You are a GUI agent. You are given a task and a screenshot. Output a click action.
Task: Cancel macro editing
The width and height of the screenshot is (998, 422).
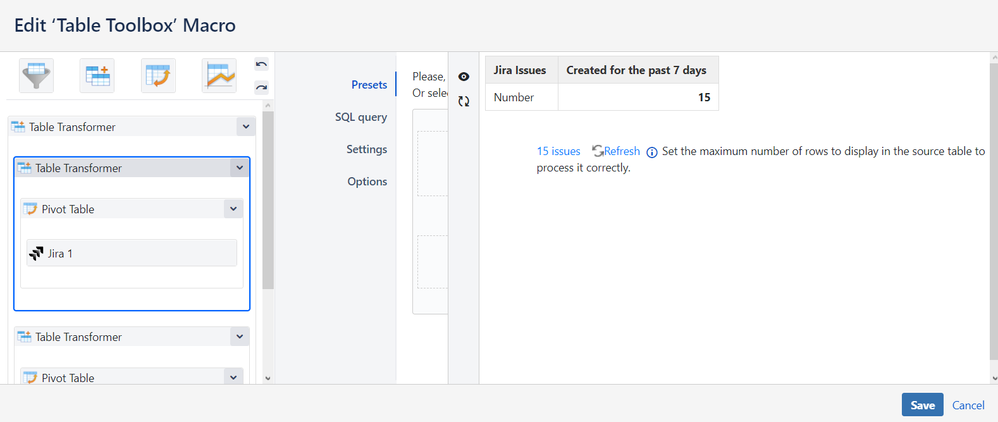point(968,405)
